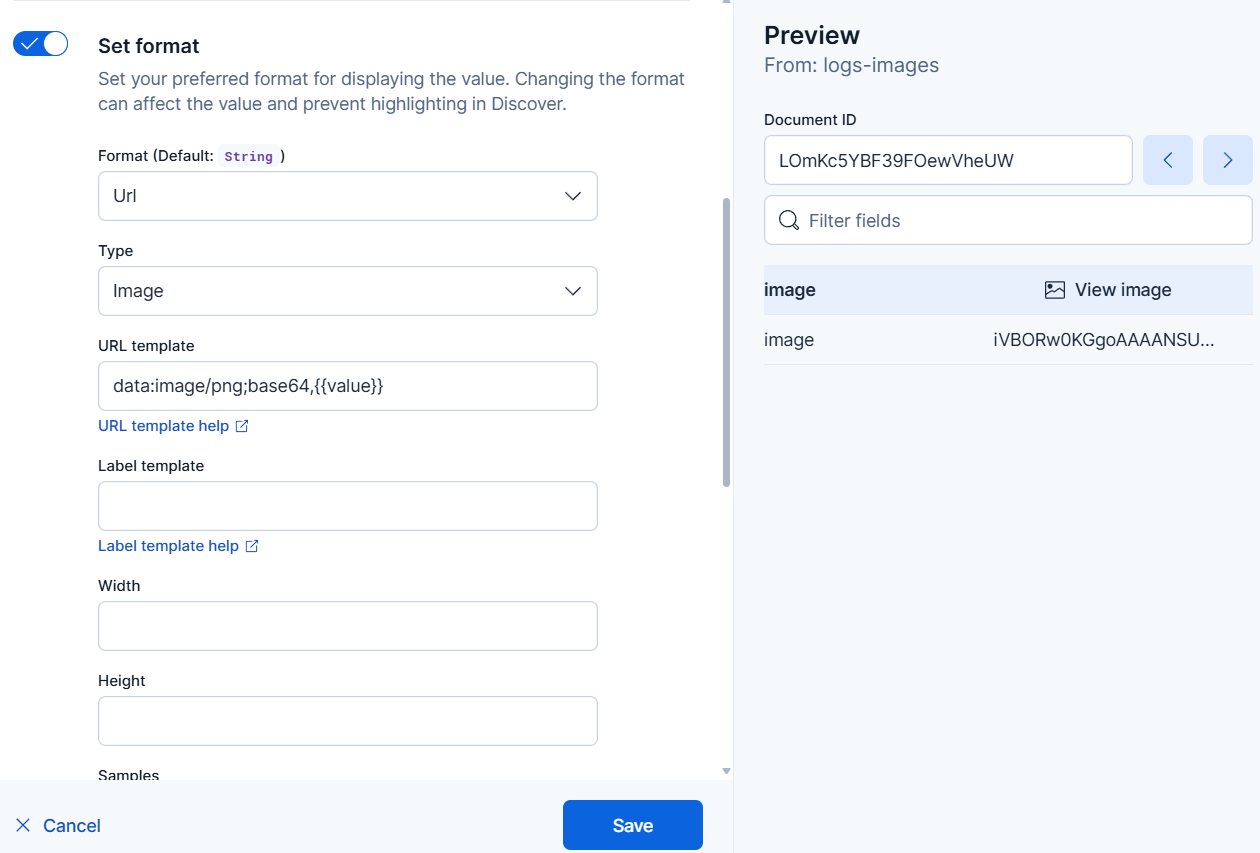Click the Save button

[632, 825]
